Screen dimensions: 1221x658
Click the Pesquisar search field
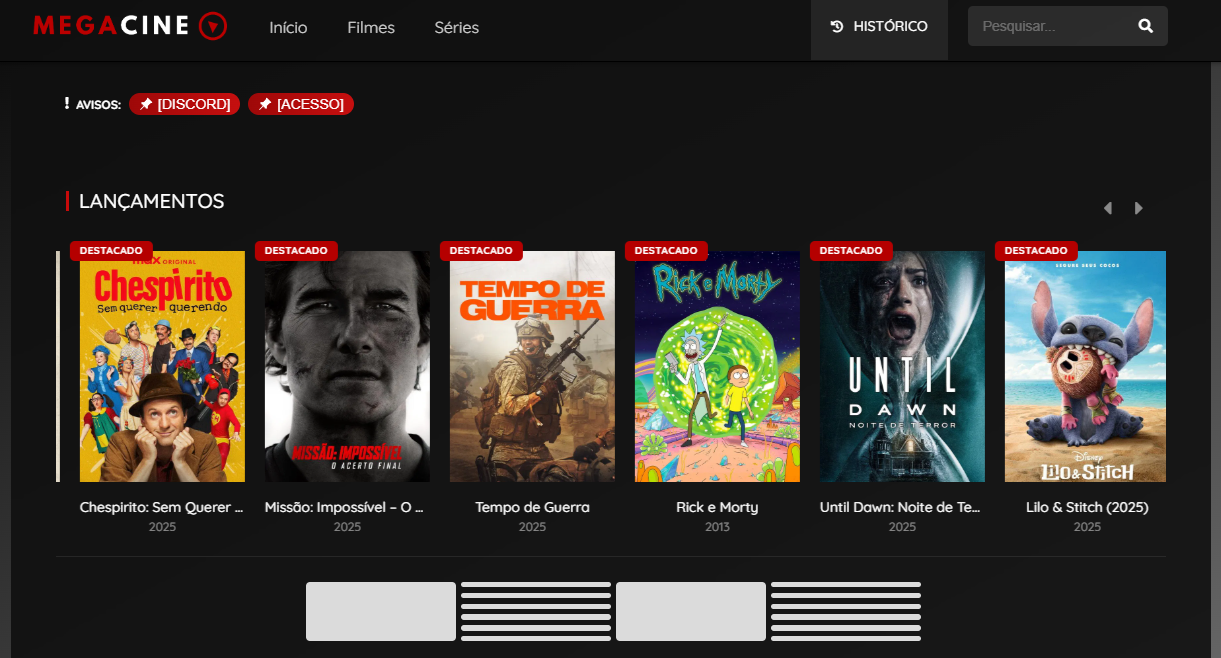1068,26
